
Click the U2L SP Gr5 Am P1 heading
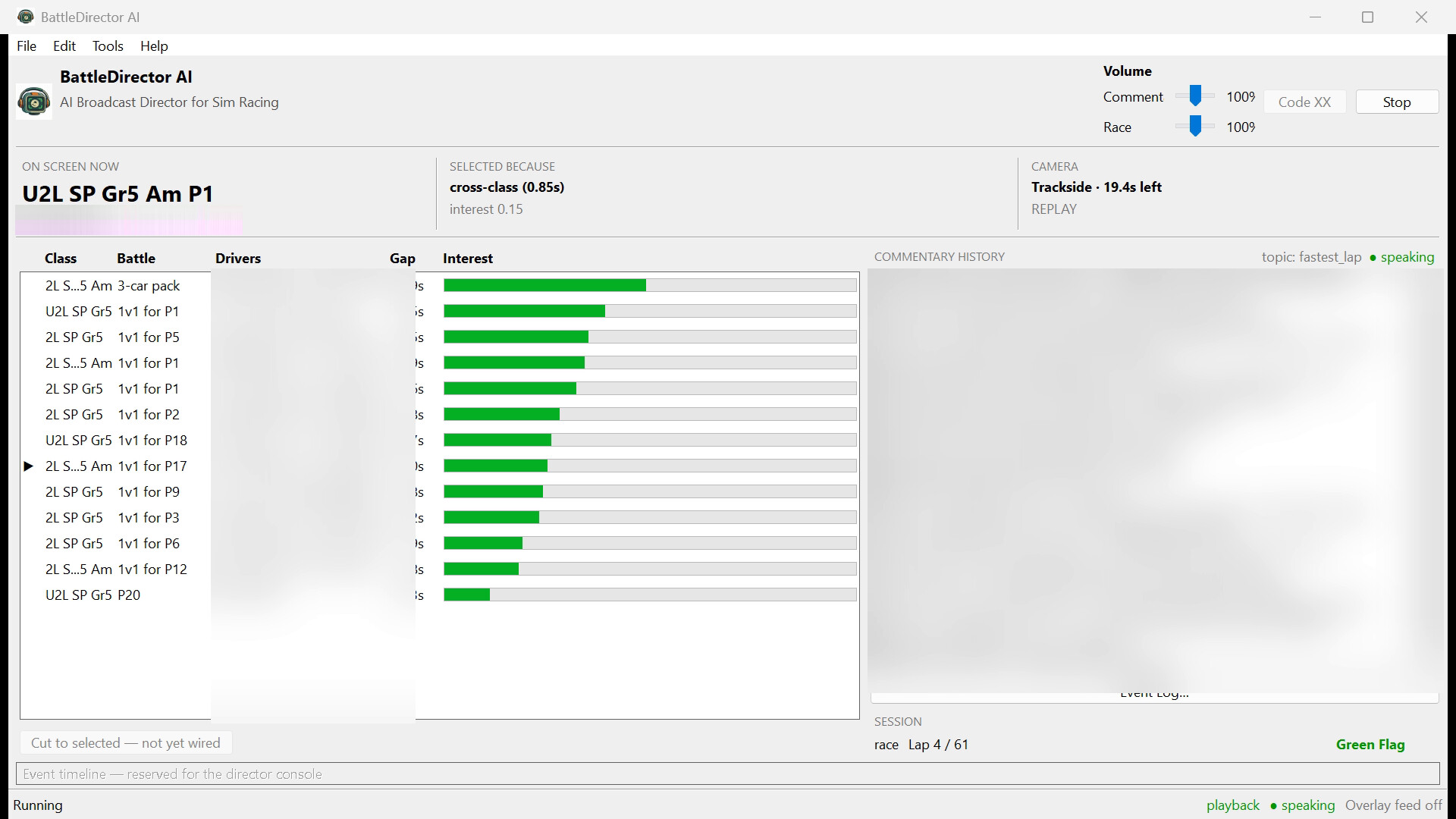tap(118, 194)
